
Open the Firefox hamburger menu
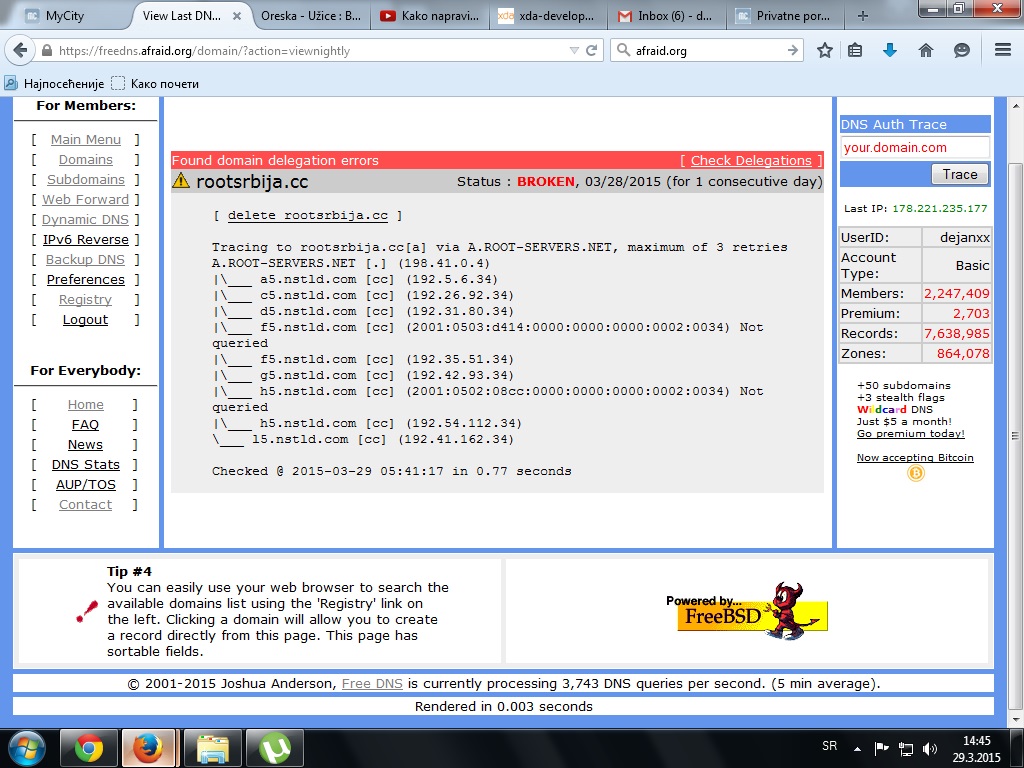[x=1003, y=50]
